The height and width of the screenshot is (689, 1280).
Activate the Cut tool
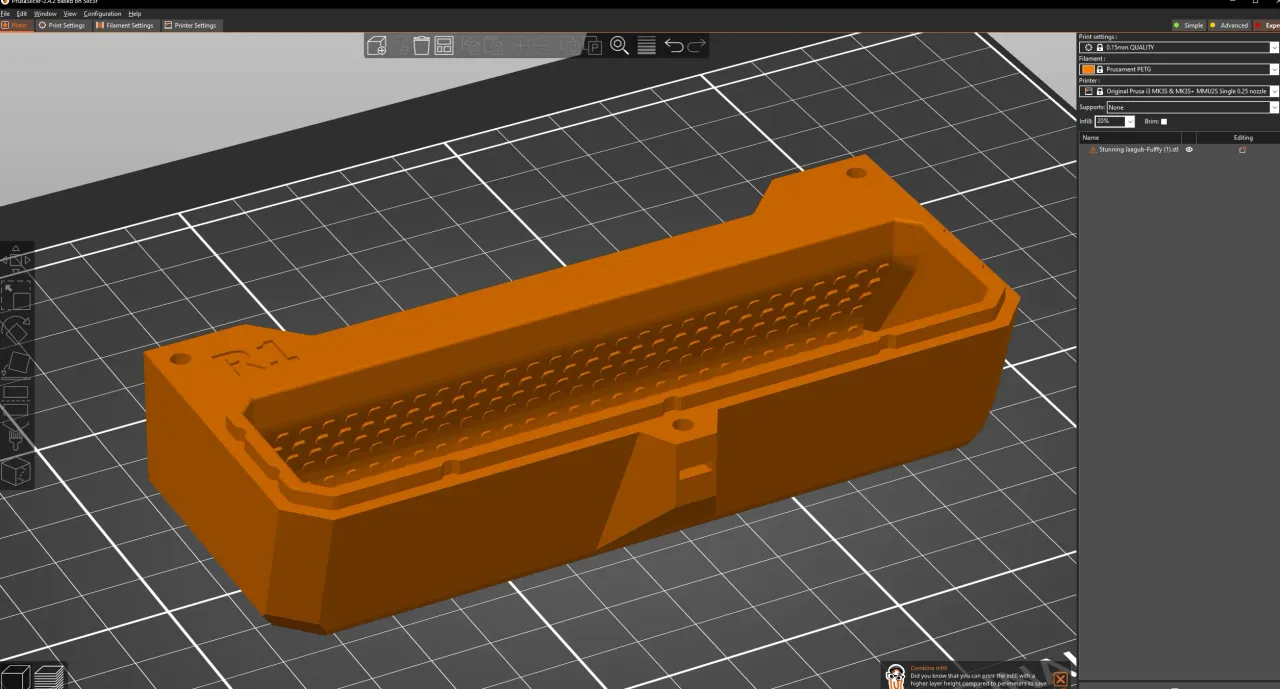(x=15, y=400)
